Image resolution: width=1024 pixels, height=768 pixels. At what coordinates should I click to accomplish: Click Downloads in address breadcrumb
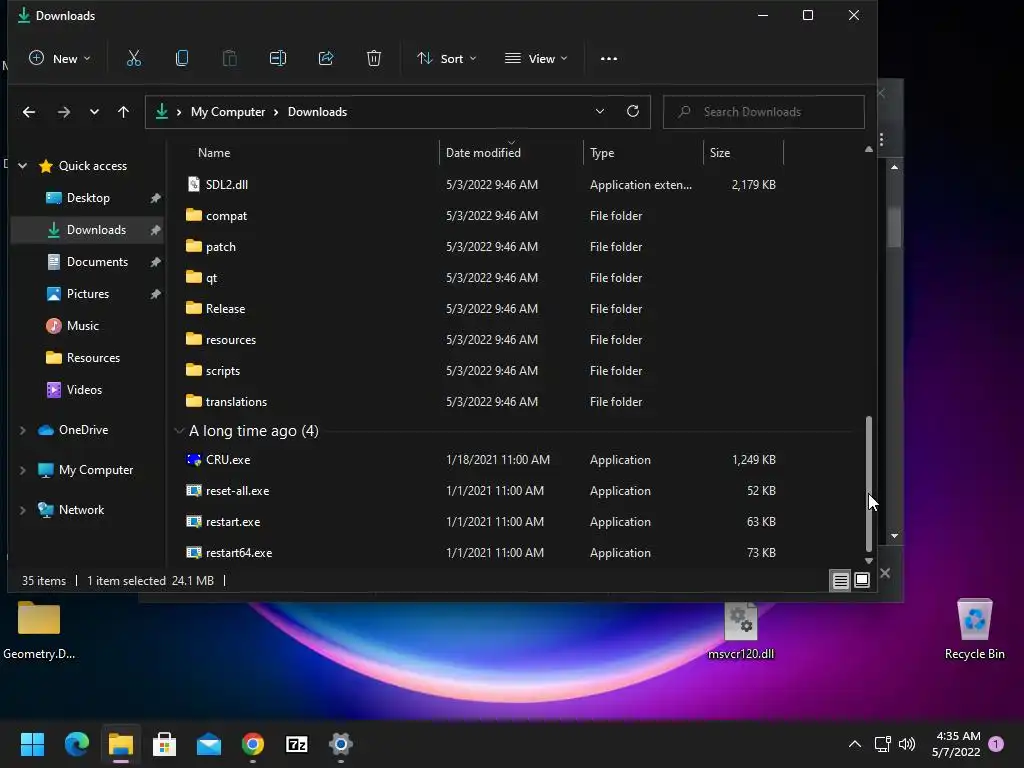tap(317, 112)
